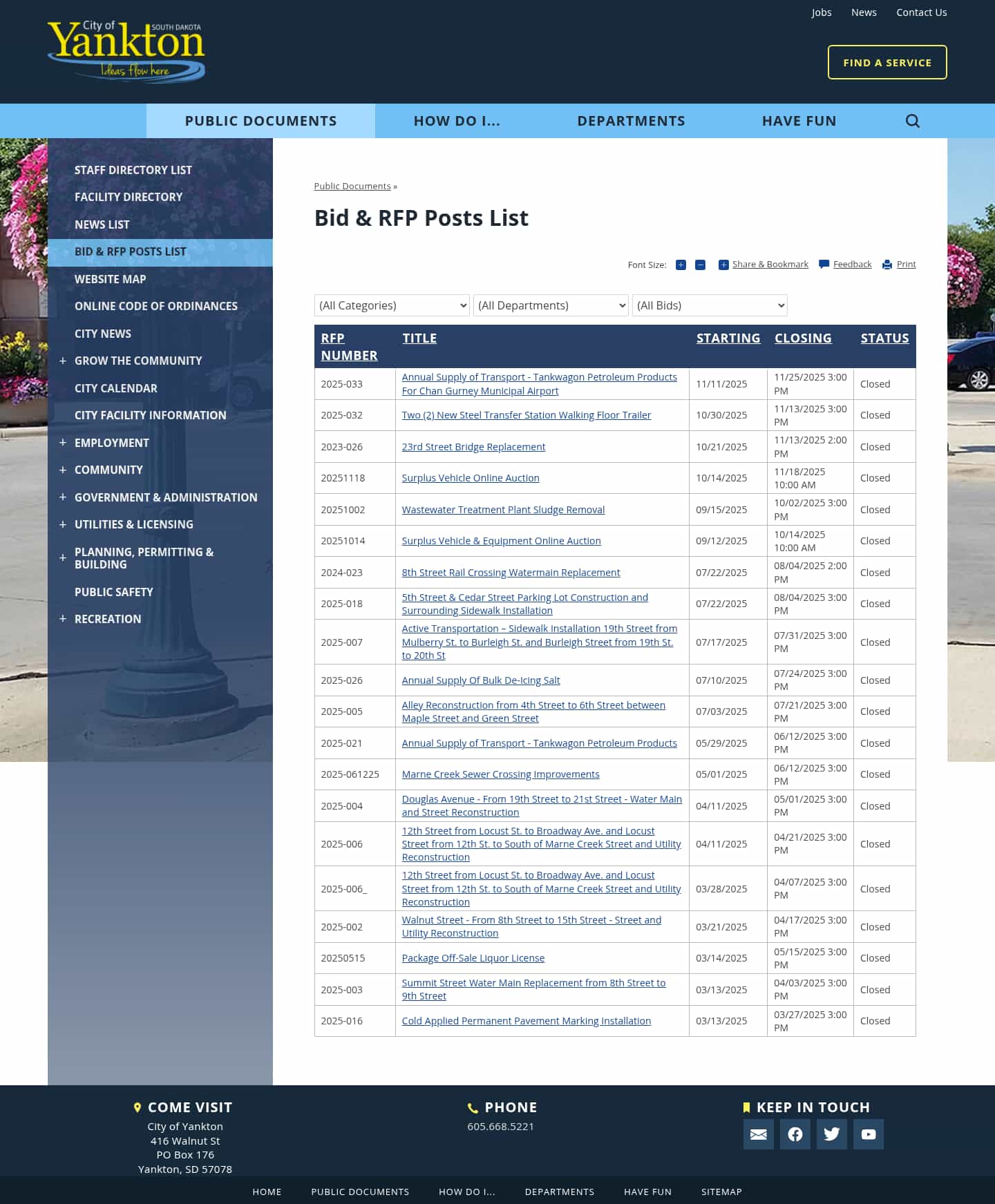995x1204 pixels.
Task: Open the Departments main menu
Action: point(631,121)
